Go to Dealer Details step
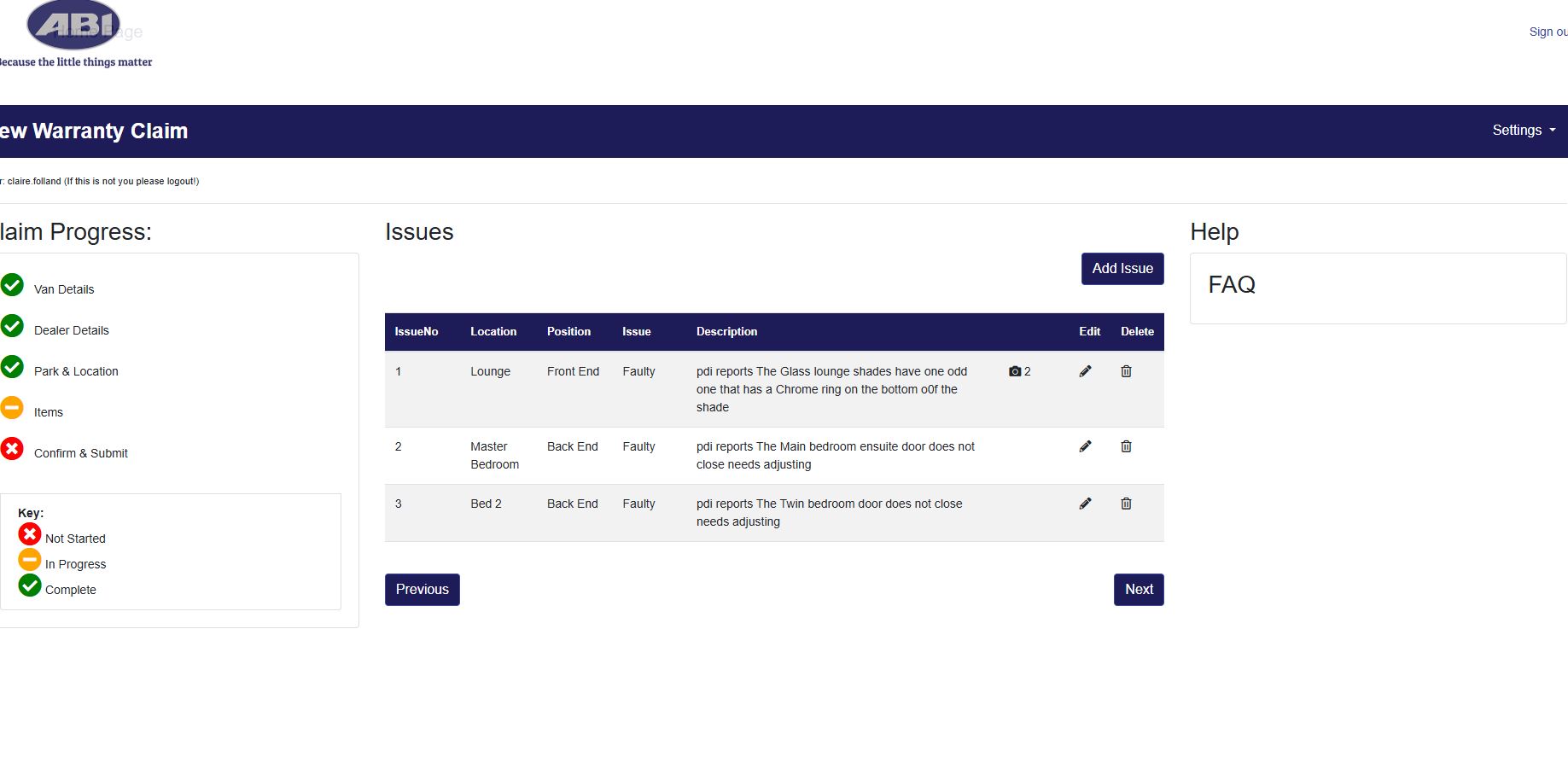The width and height of the screenshot is (1568, 763). [72, 330]
